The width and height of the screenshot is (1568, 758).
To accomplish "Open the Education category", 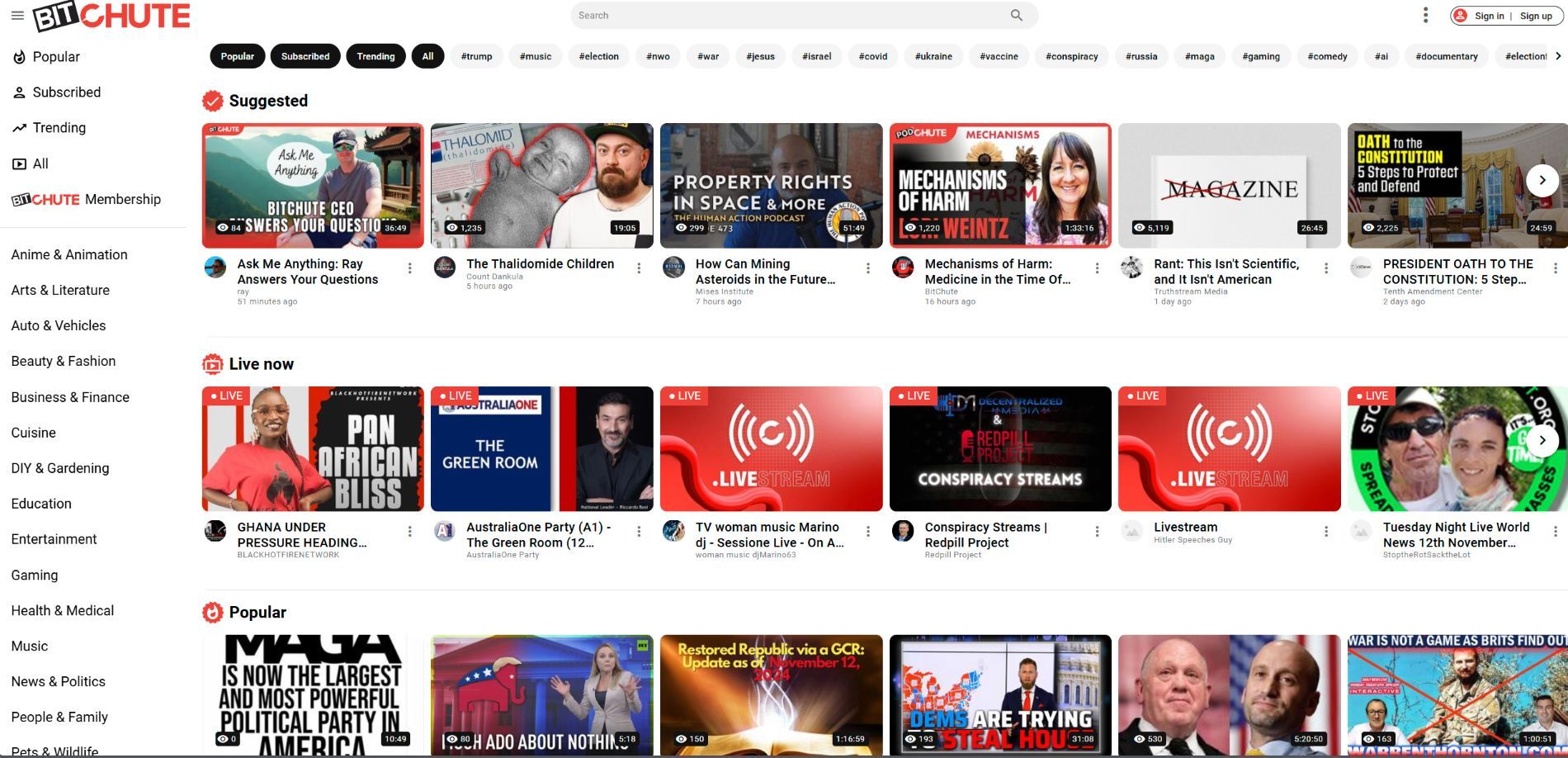I will click(41, 504).
